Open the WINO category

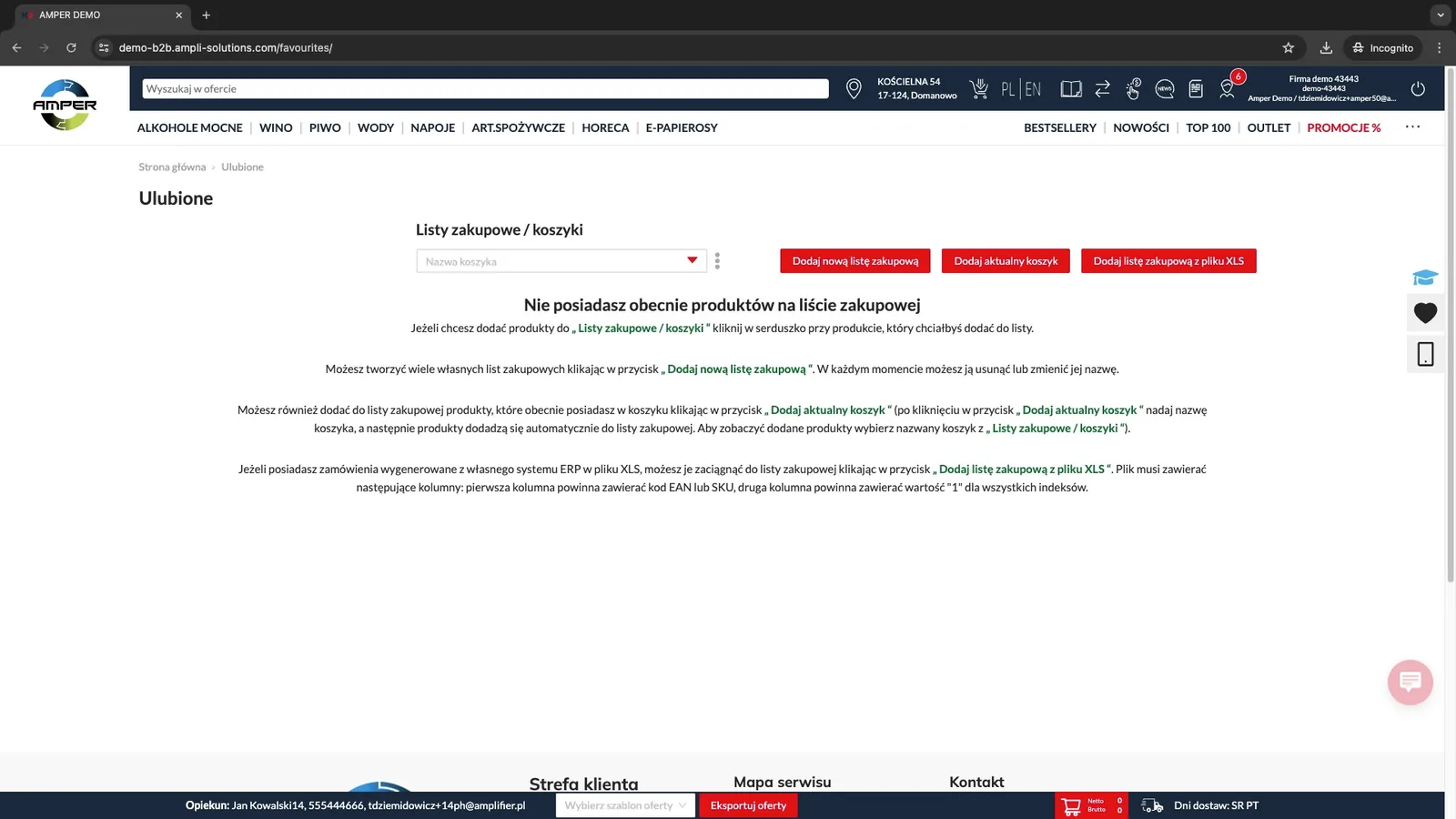276,127
